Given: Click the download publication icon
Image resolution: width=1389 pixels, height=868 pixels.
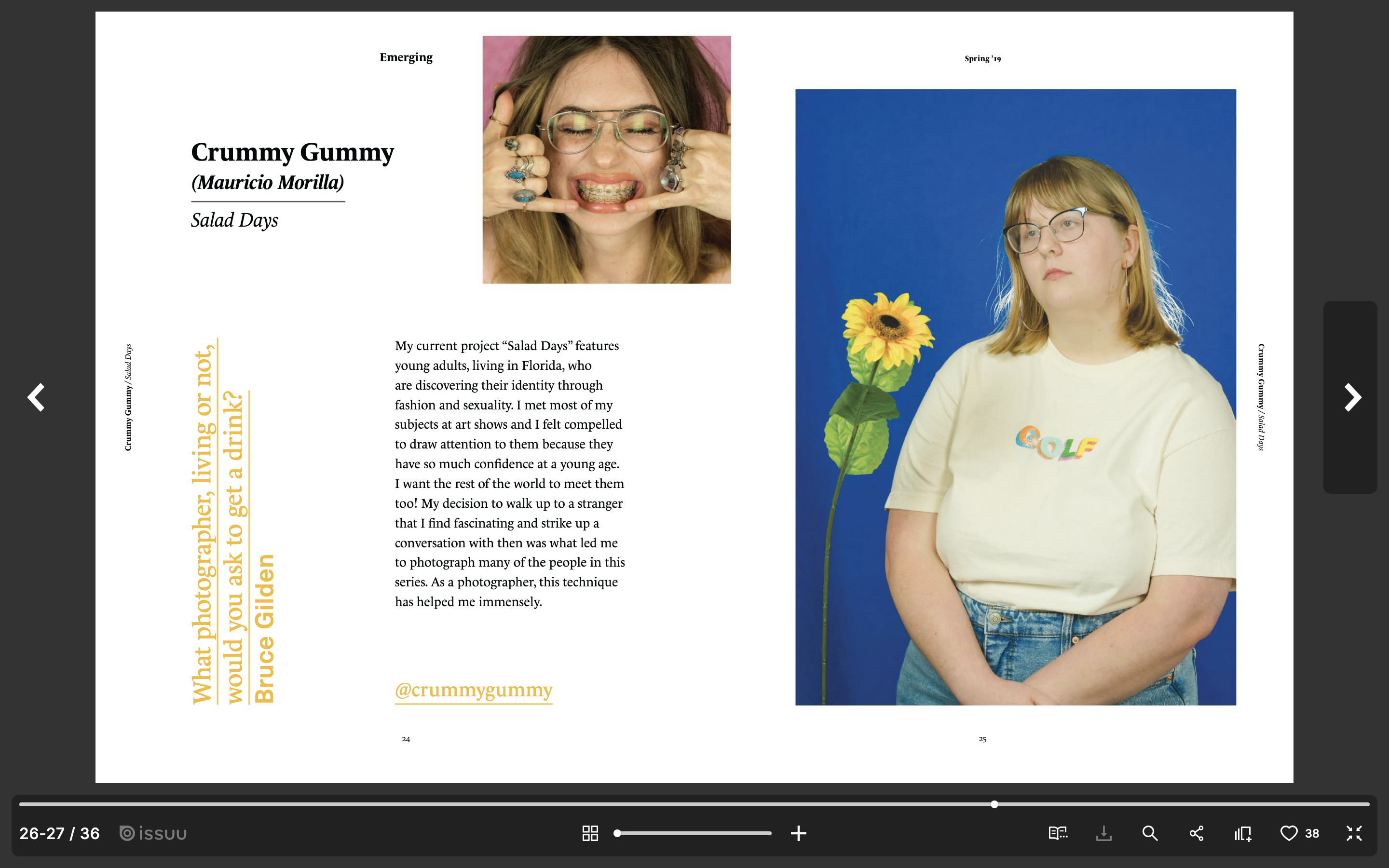Looking at the screenshot, I should click(x=1103, y=833).
